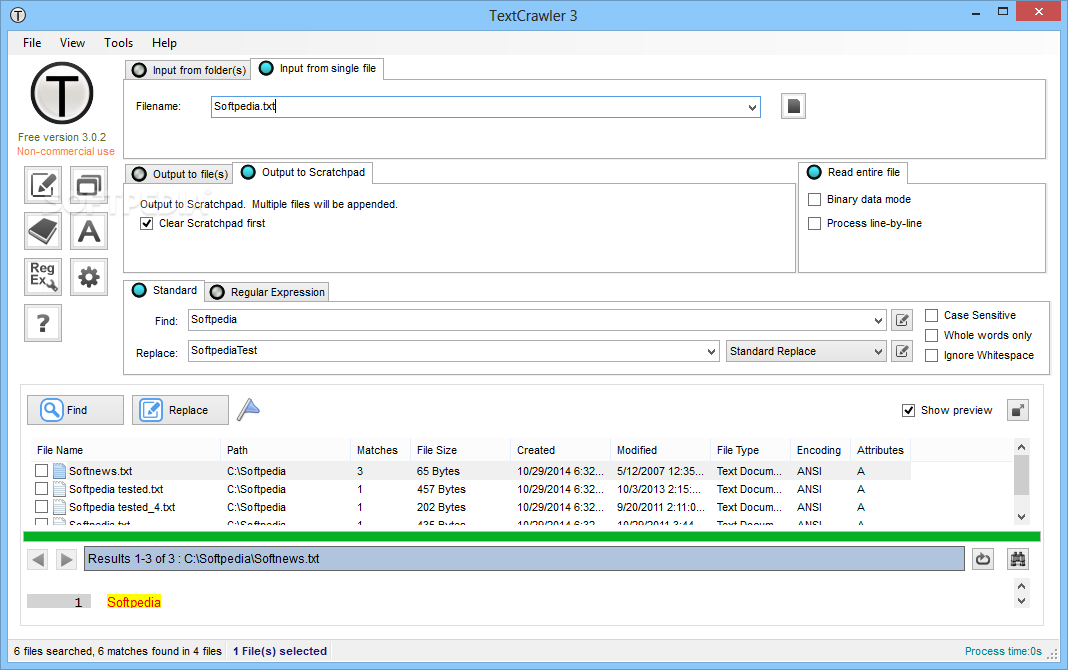Expand the Replace field dropdown arrow
Screen dimensions: 1068x670
pyautogui.click(x=711, y=351)
